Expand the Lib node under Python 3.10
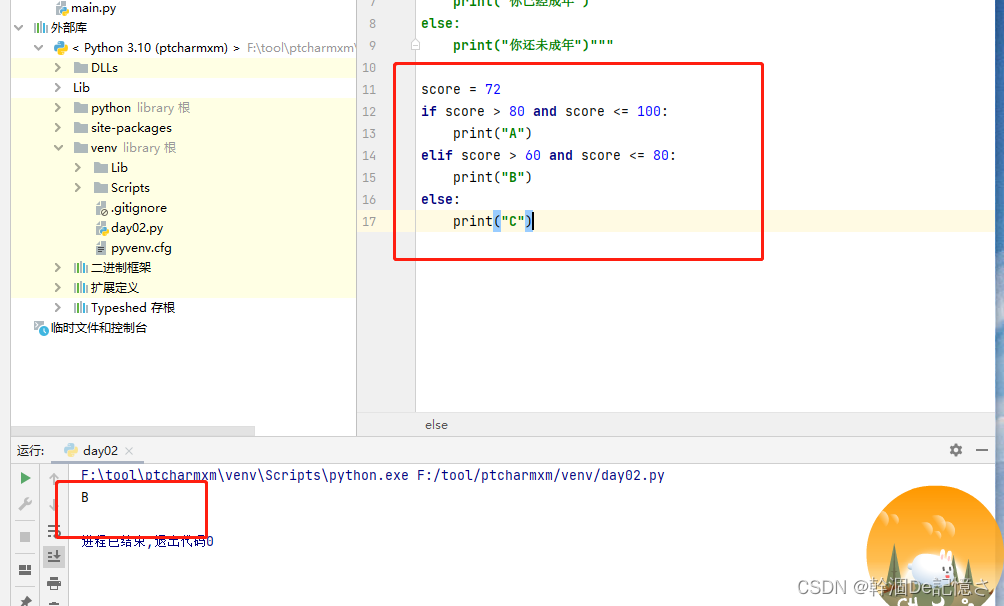 58,87
